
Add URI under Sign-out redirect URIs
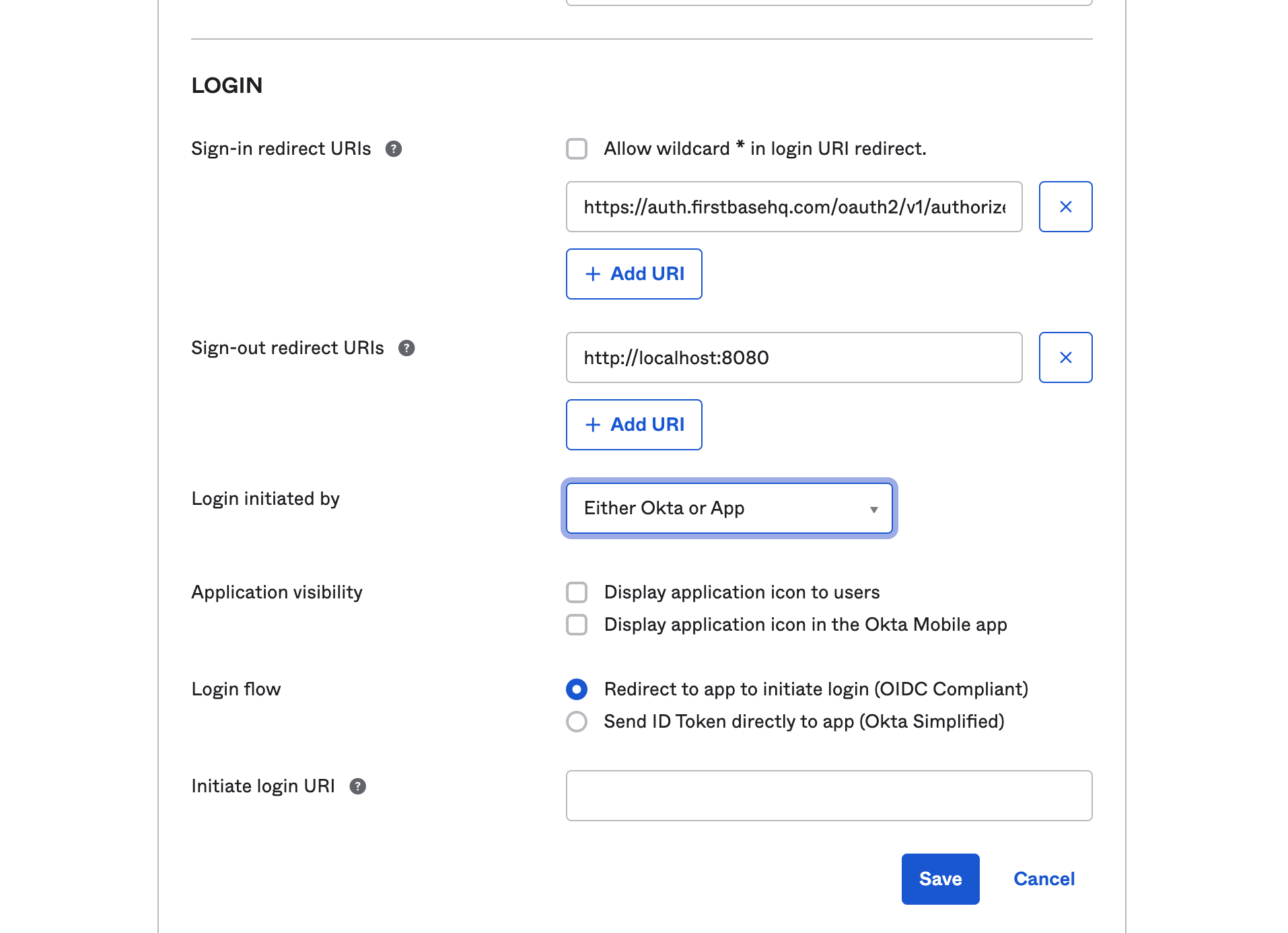634,425
